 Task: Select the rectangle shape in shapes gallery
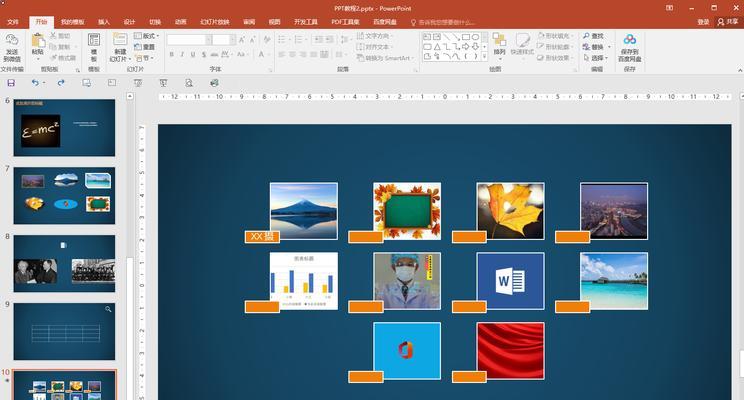coord(465,37)
